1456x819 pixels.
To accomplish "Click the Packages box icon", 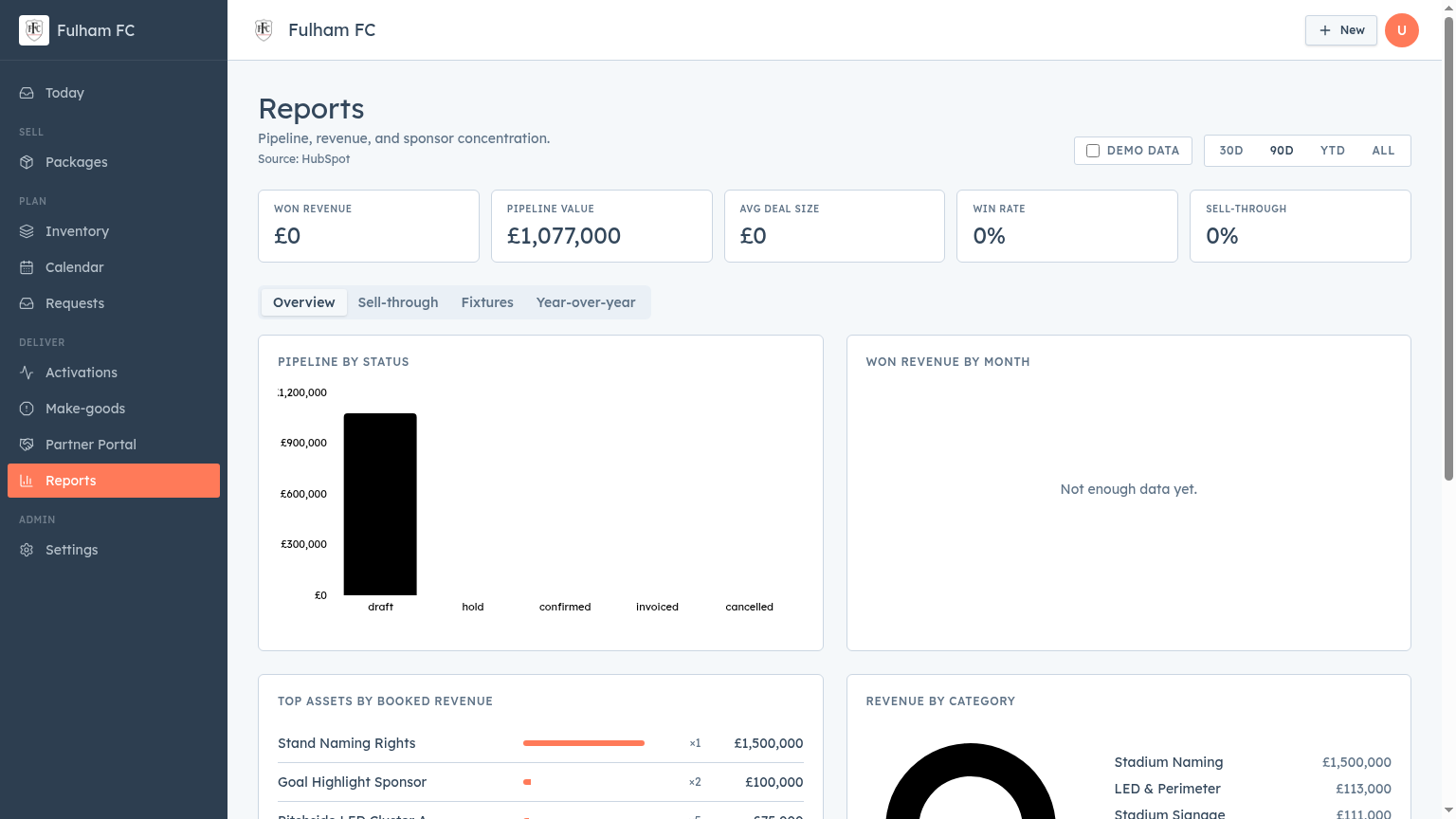I will click(27, 162).
